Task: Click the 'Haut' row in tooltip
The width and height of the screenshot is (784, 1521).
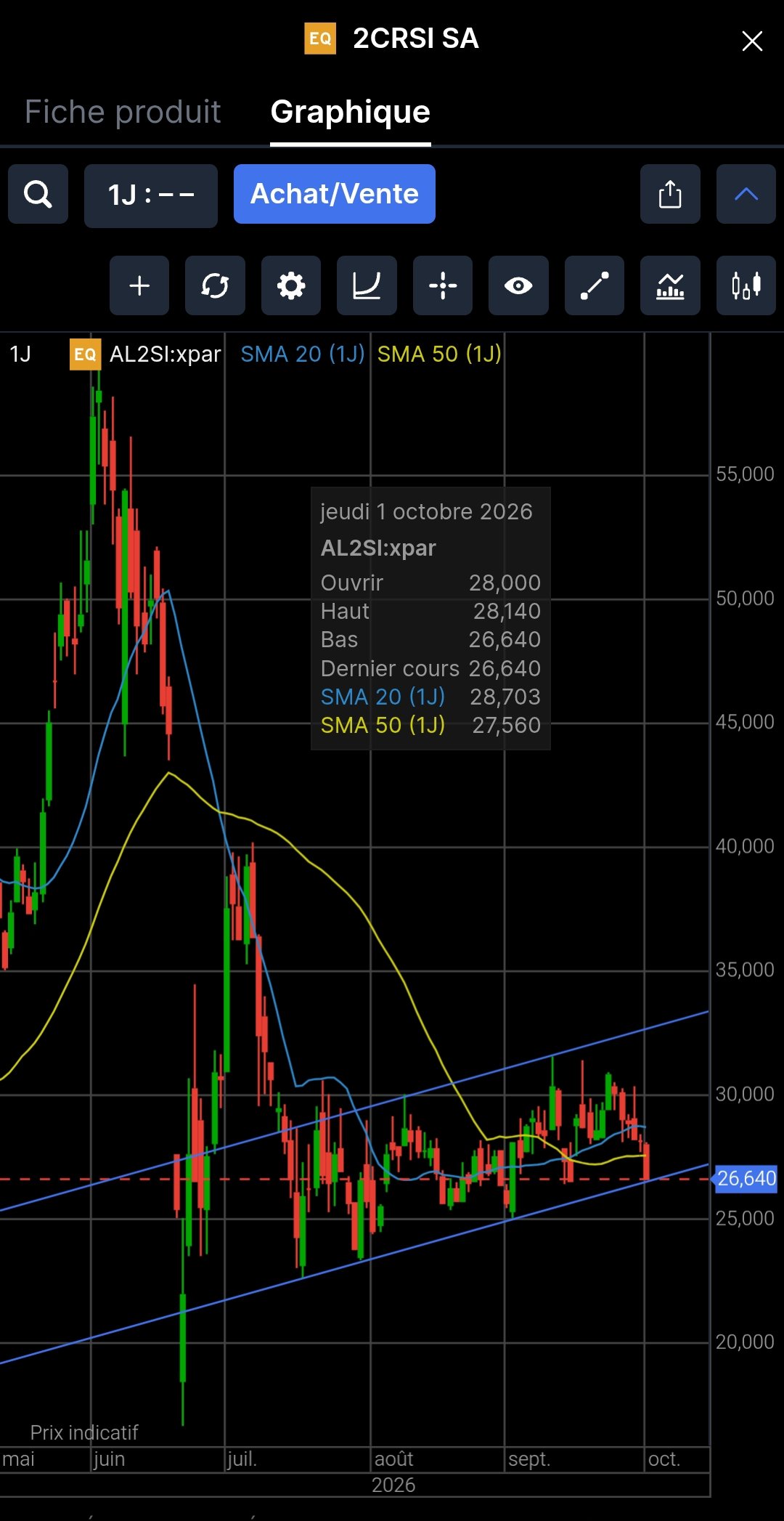Action: [430, 611]
